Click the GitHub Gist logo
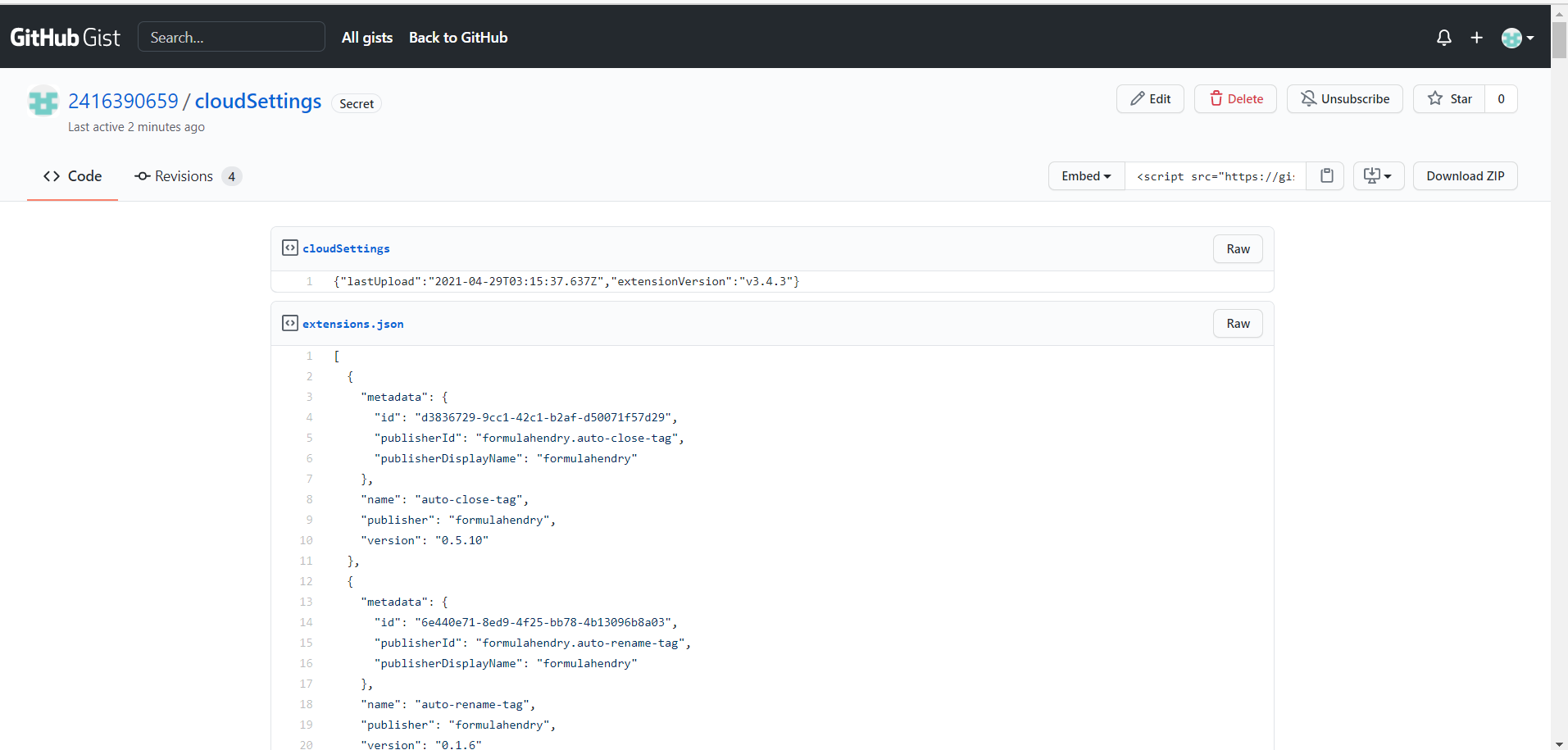The image size is (1568, 750). (65, 38)
